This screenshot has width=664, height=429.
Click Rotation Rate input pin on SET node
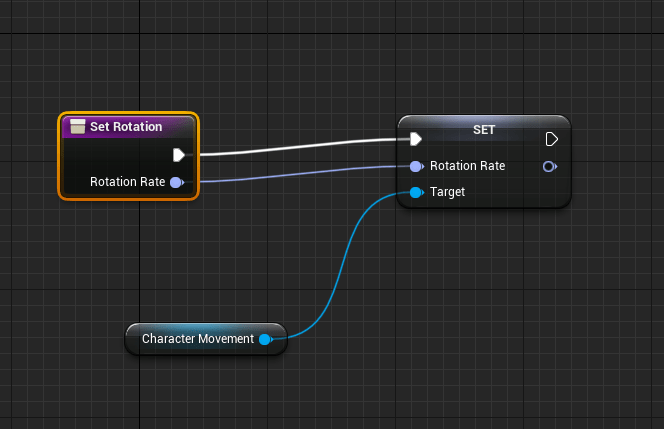pyautogui.click(x=416, y=166)
